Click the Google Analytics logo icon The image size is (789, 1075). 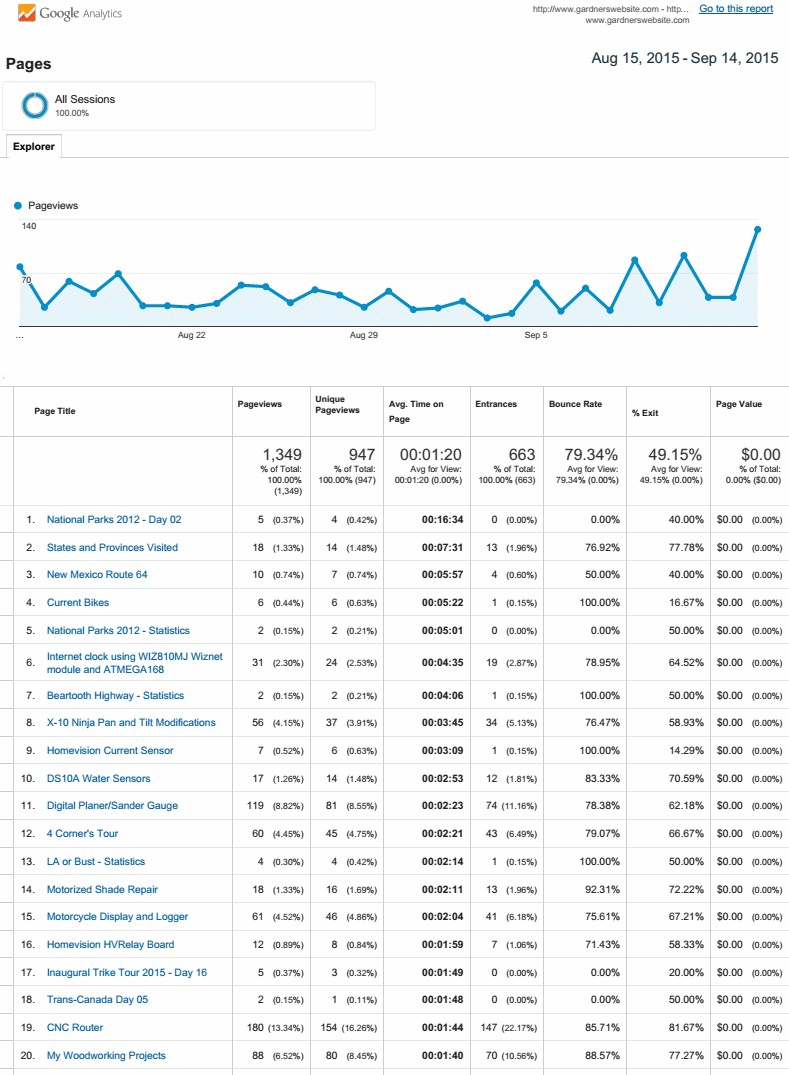click(x=27, y=12)
